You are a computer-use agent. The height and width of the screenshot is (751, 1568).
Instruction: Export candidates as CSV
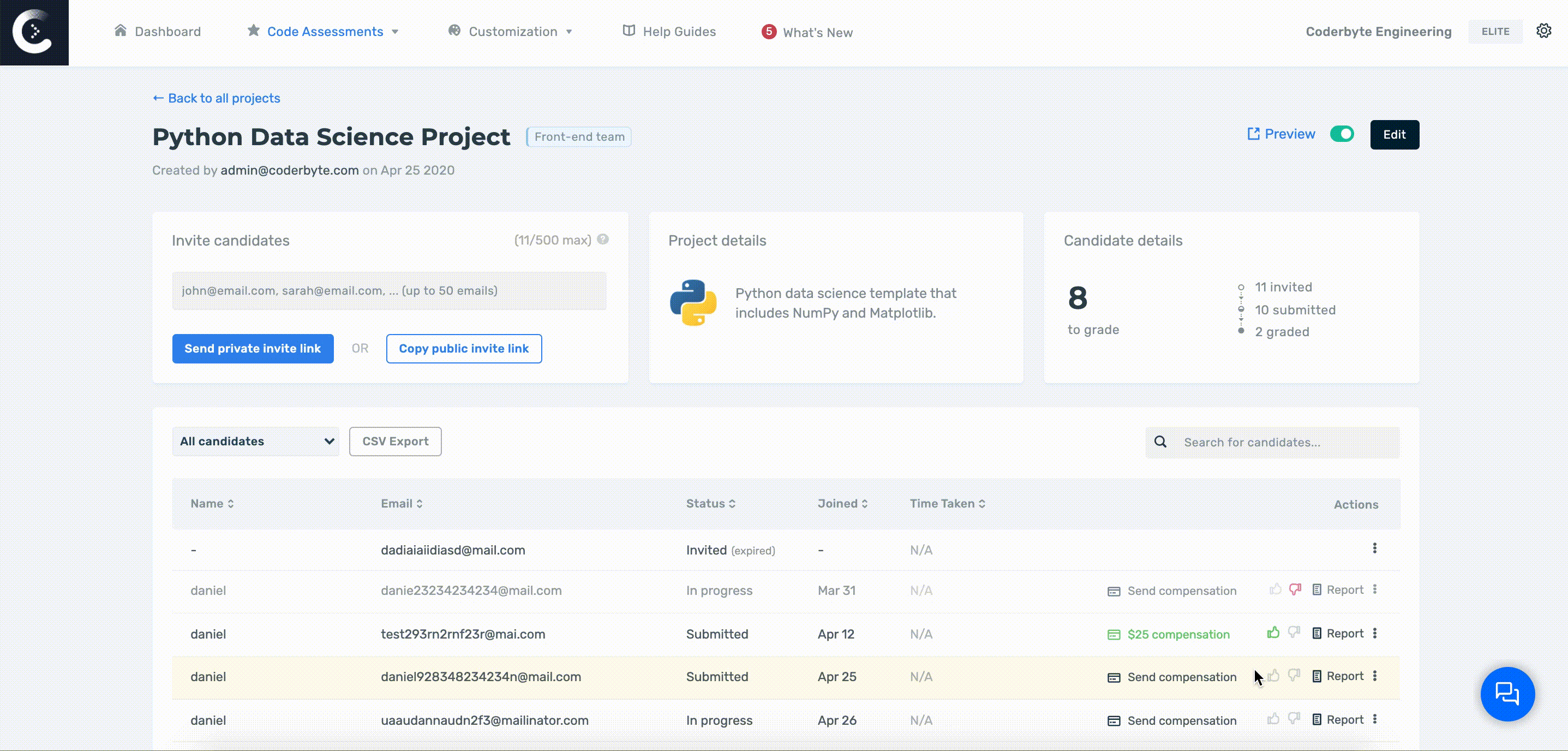(395, 441)
